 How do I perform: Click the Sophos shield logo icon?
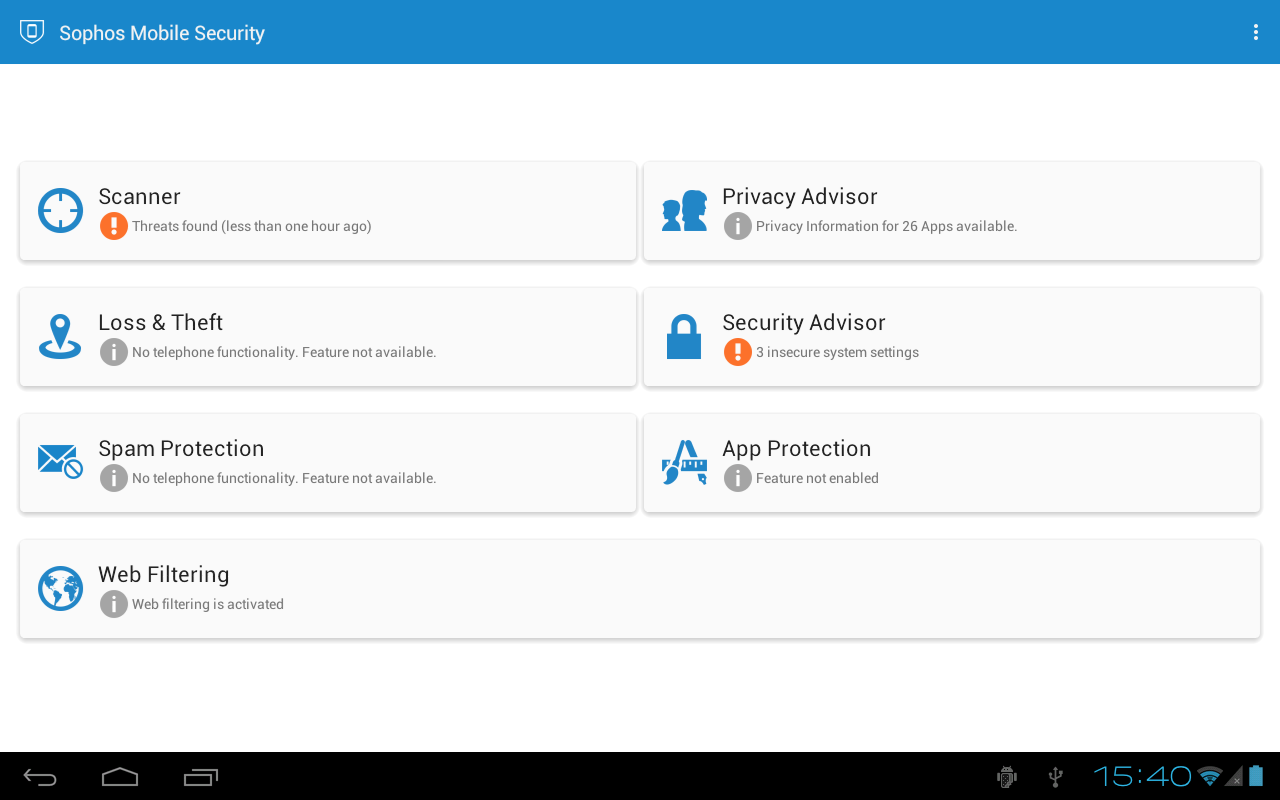pyautogui.click(x=32, y=32)
